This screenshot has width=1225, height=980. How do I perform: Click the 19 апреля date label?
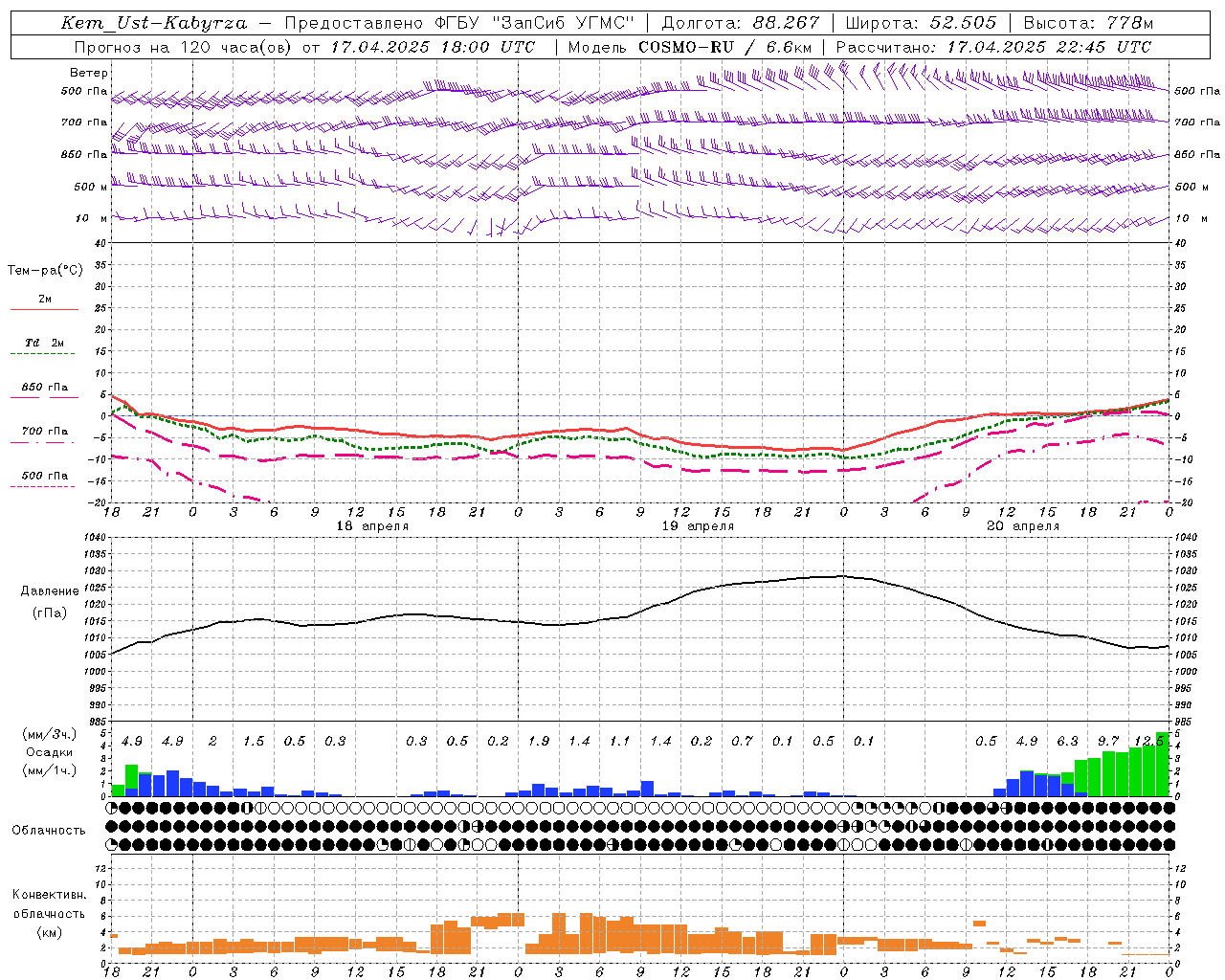point(698,526)
